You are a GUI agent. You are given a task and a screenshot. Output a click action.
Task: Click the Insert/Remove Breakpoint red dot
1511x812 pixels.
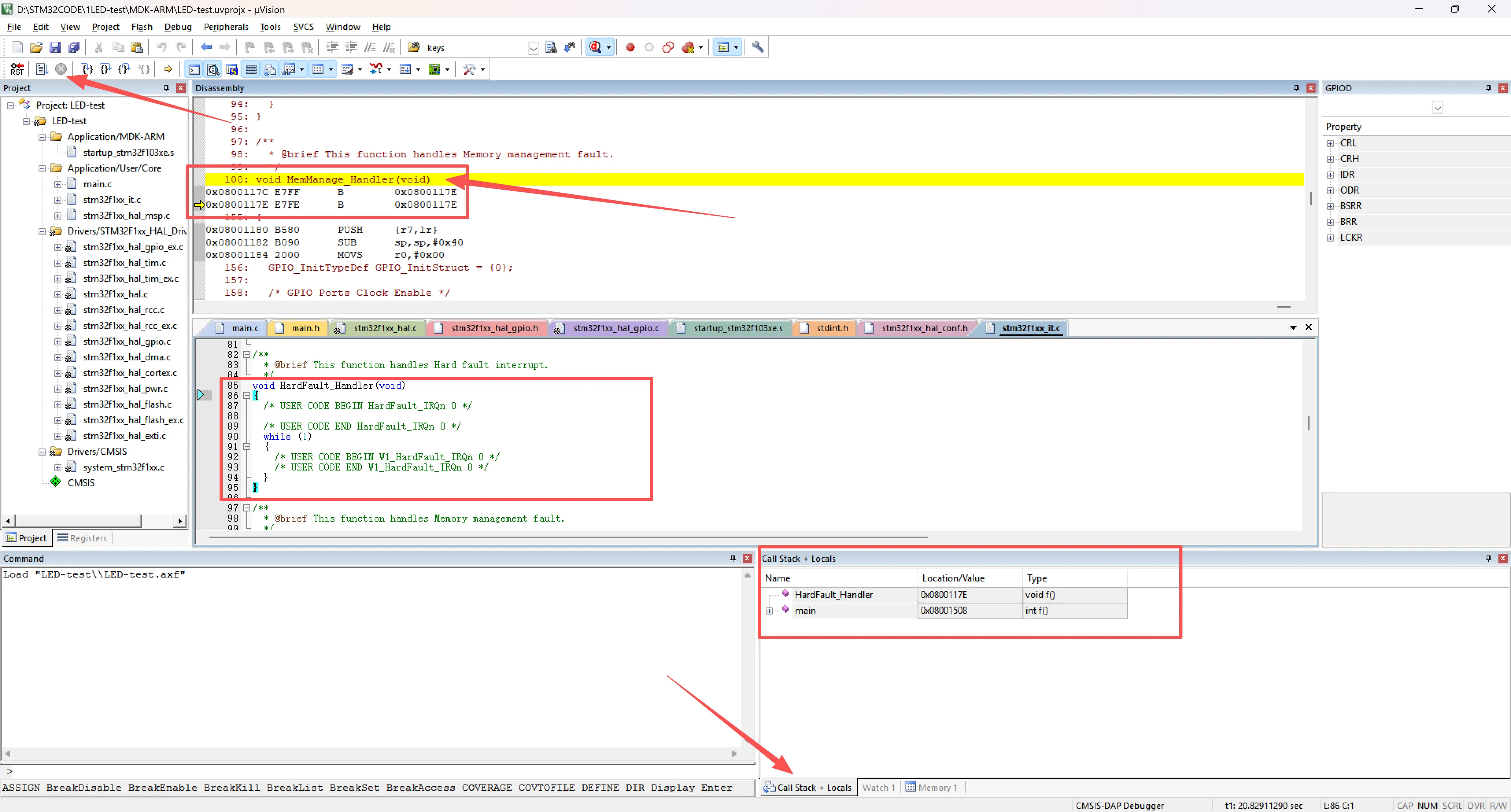click(x=630, y=48)
